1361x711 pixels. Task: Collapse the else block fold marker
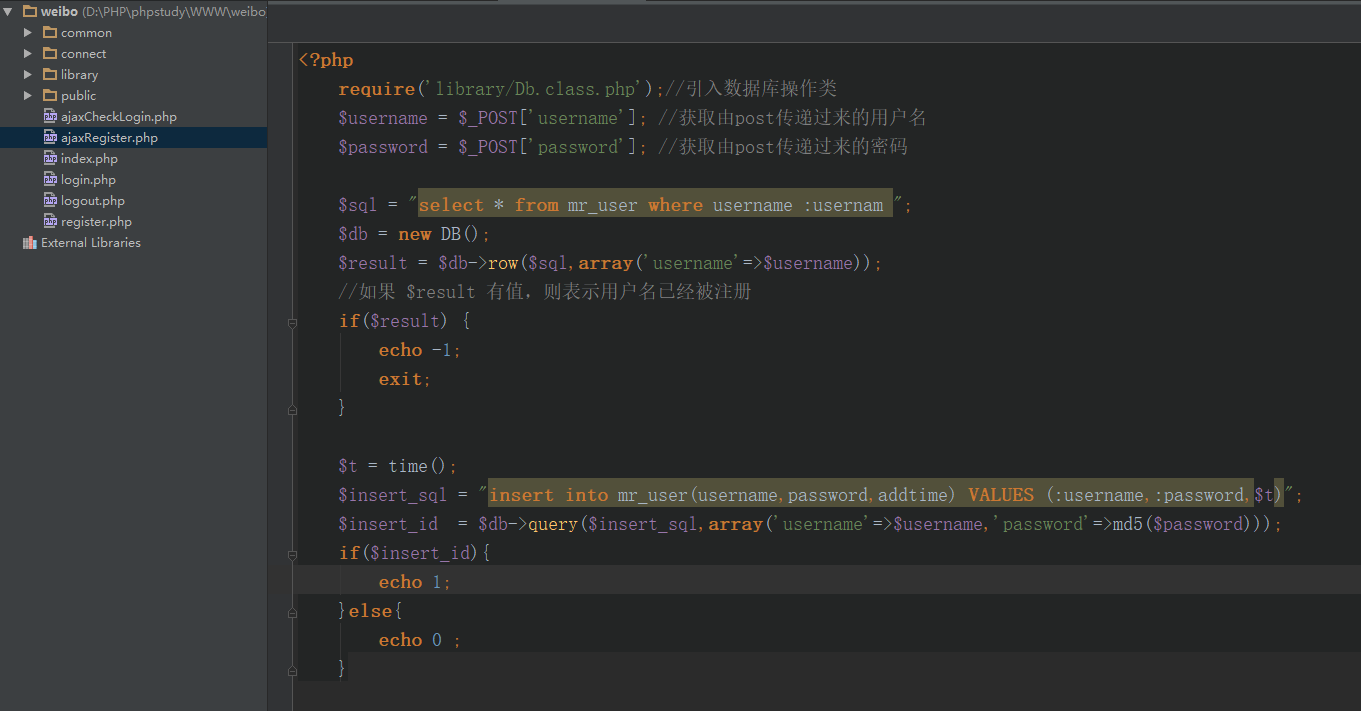(292, 612)
